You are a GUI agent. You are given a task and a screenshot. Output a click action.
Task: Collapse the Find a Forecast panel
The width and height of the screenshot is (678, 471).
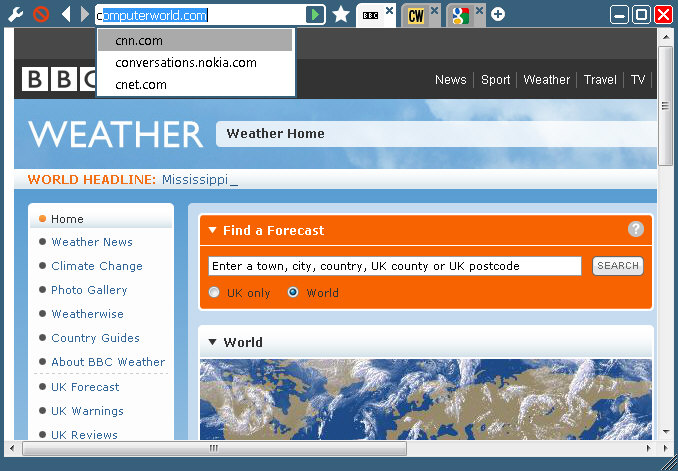212,231
